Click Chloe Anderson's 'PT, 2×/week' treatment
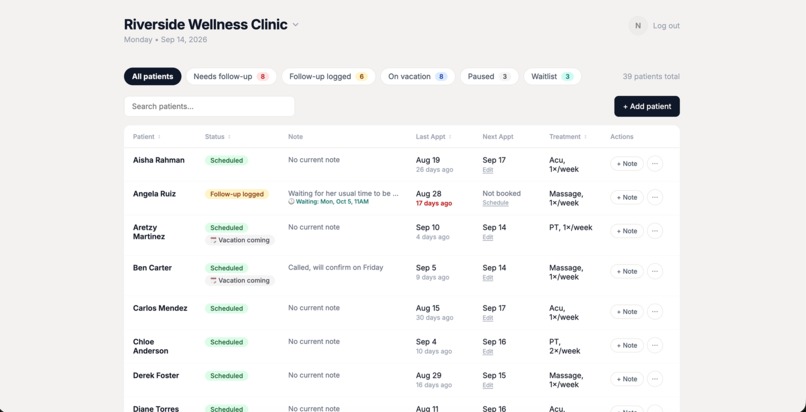Image resolution: width=806 pixels, height=412 pixels. (564, 346)
